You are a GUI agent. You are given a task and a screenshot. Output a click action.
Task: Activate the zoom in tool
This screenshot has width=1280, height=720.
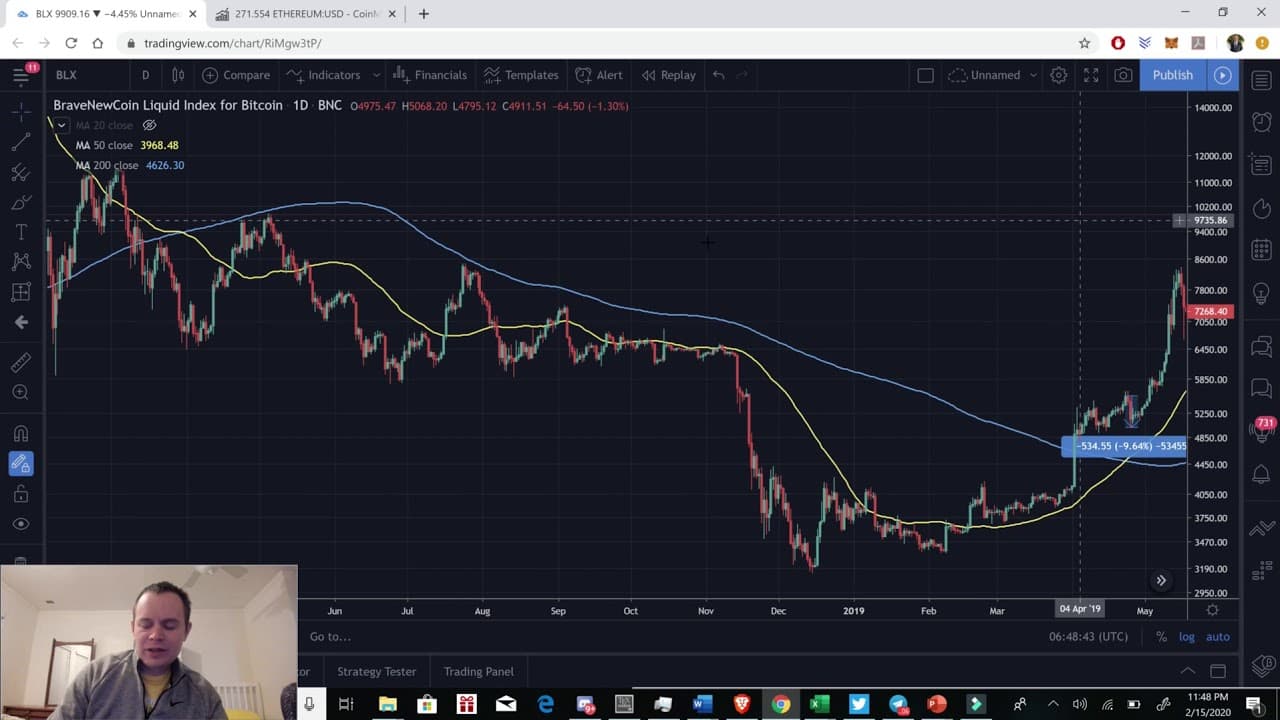[x=20, y=392]
